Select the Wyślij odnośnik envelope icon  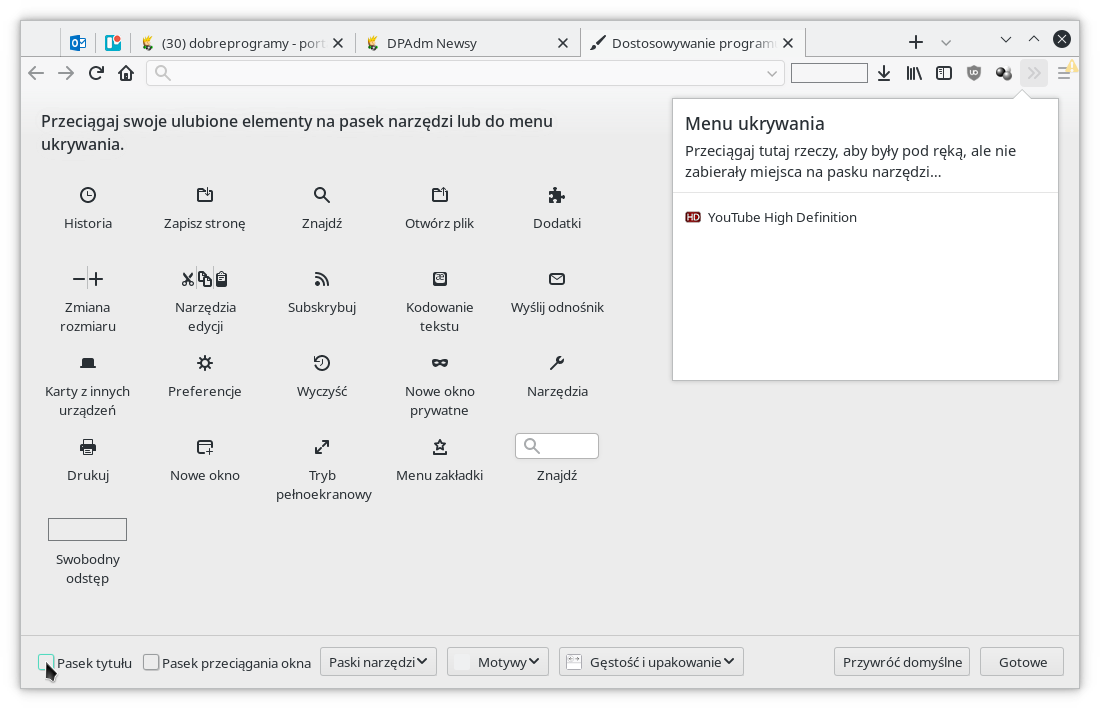[557, 279]
